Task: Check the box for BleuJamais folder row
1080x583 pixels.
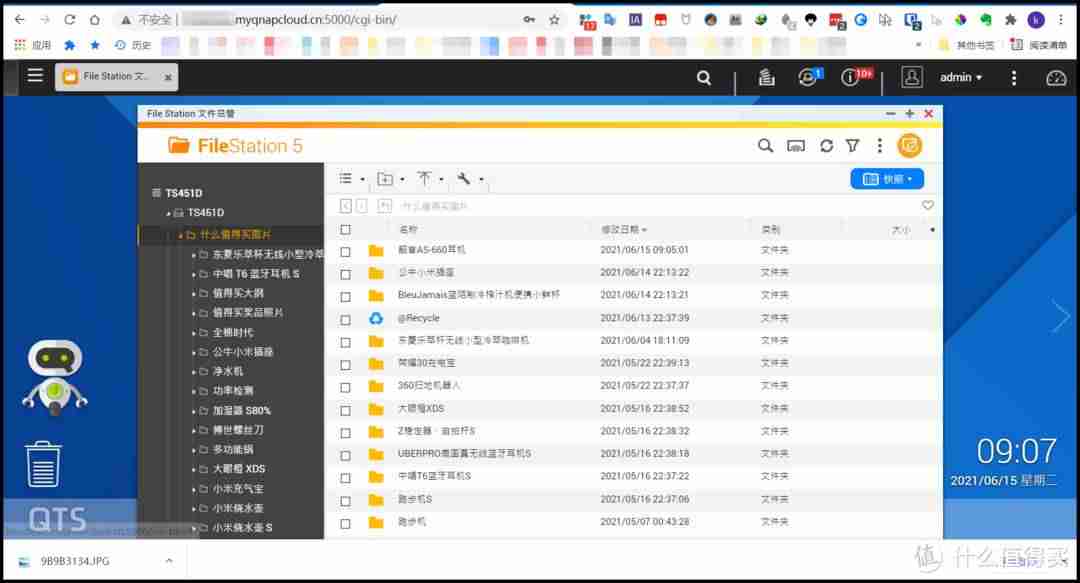Action: tap(345, 297)
